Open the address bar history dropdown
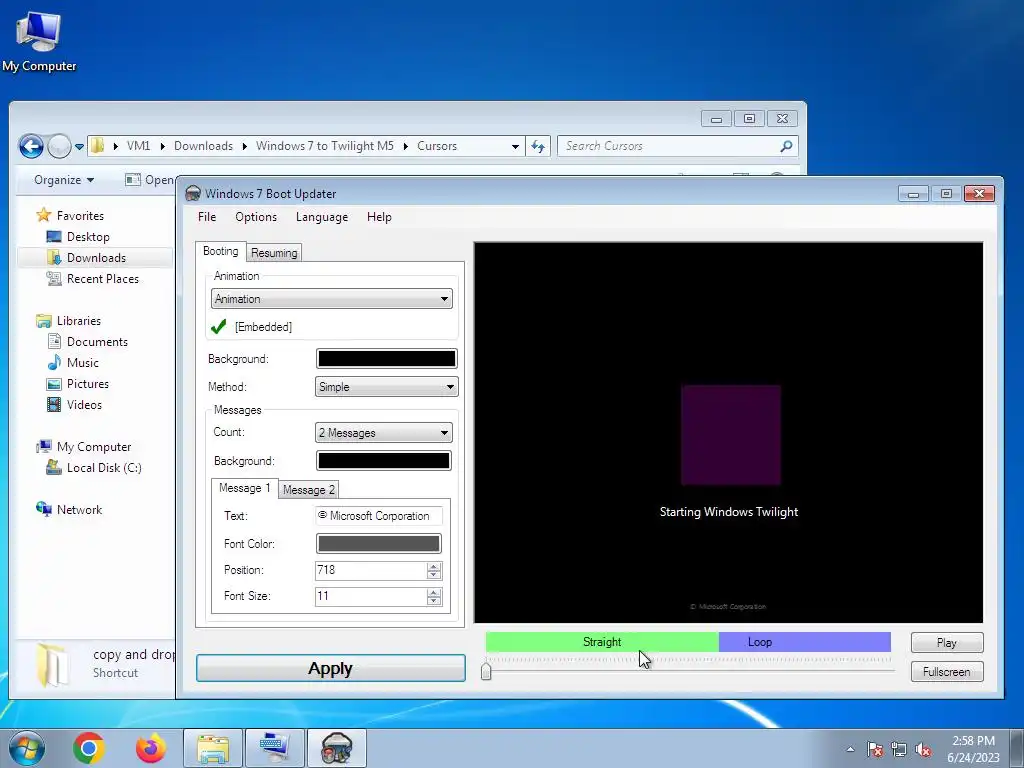This screenshot has height=768, width=1024. pos(515,146)
